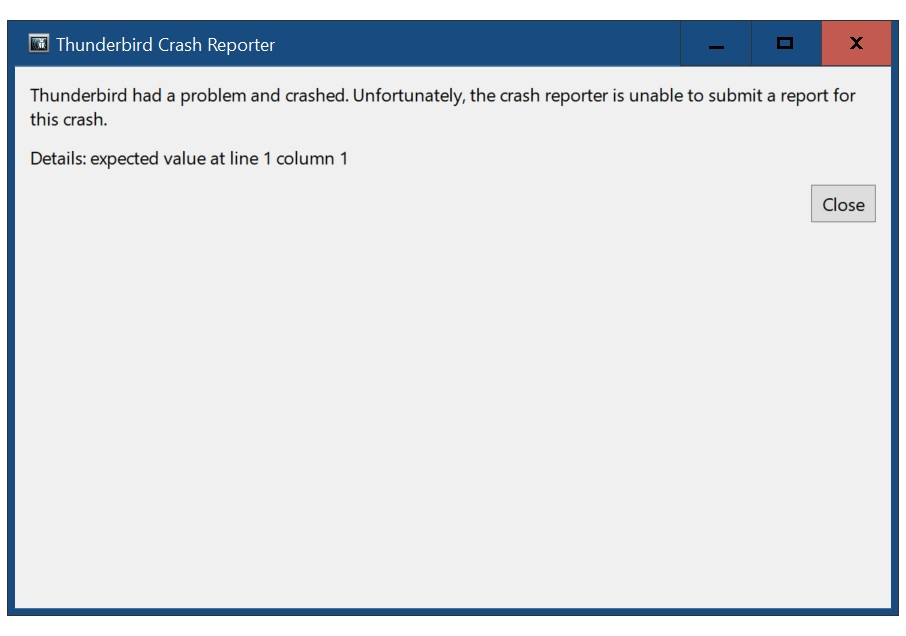Image resolution: width=906 pixels, height=636 pixels.
Task: Click the Crash Reporter bug icon in title bar
Action: (39, 43)
